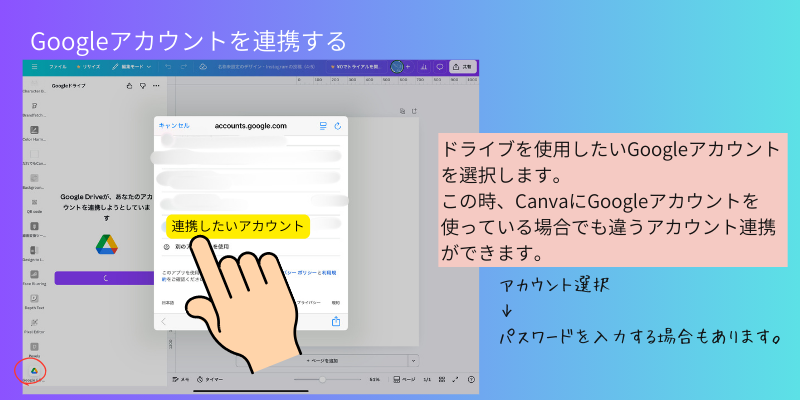Open the grid view icon in bottom bar
The height and width of the screenshot is (400, 800).
pos(442,379)
